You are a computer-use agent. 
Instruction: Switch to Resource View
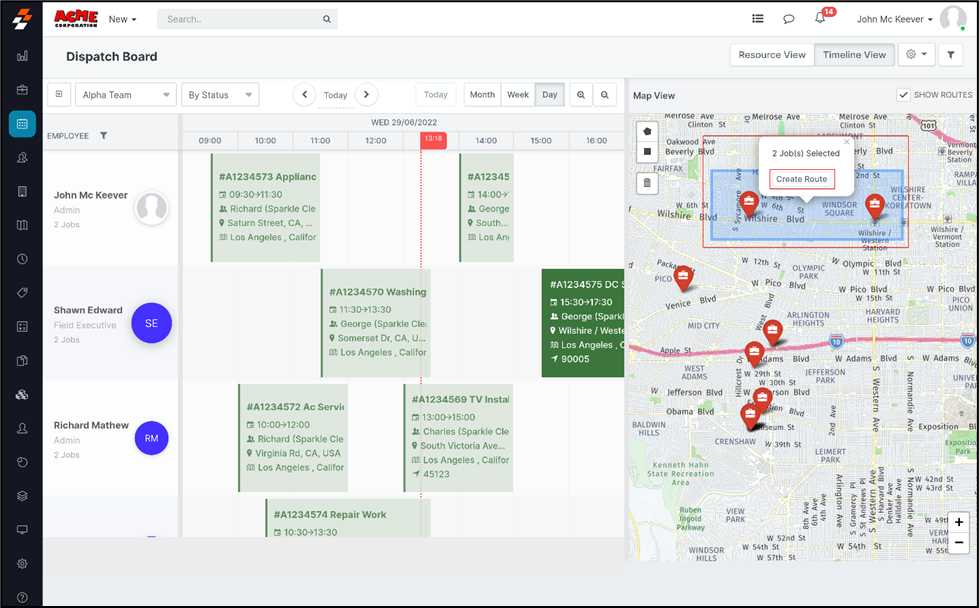pyautogui.click(x=771, y=55)
